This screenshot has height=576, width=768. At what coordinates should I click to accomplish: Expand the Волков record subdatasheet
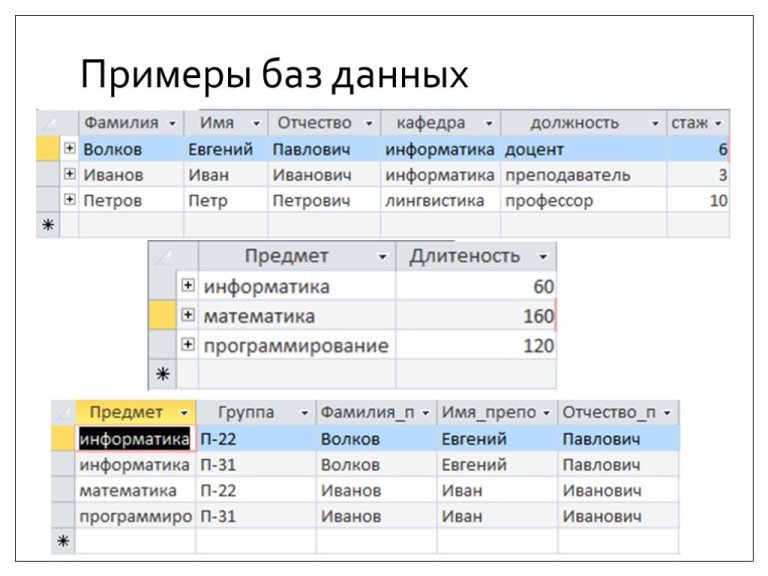(70, 148)
